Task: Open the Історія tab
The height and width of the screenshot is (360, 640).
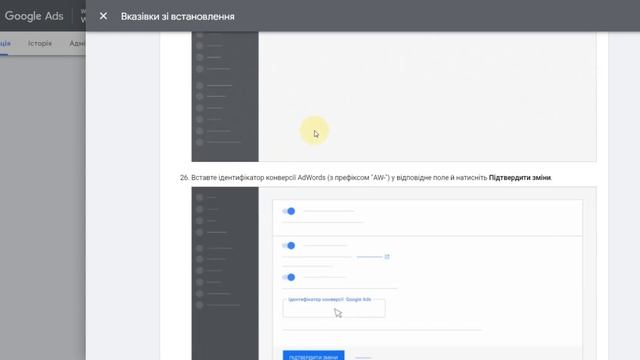Action: pos(40,43)
